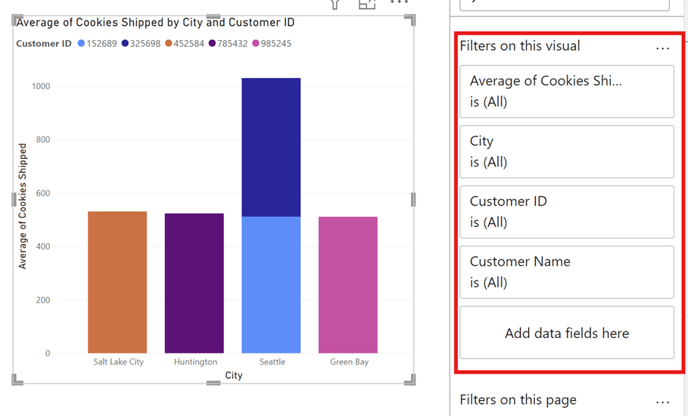The height and width of the screenshot is (416, 688).
Task: Expand the City filter card
Action: 566,151
